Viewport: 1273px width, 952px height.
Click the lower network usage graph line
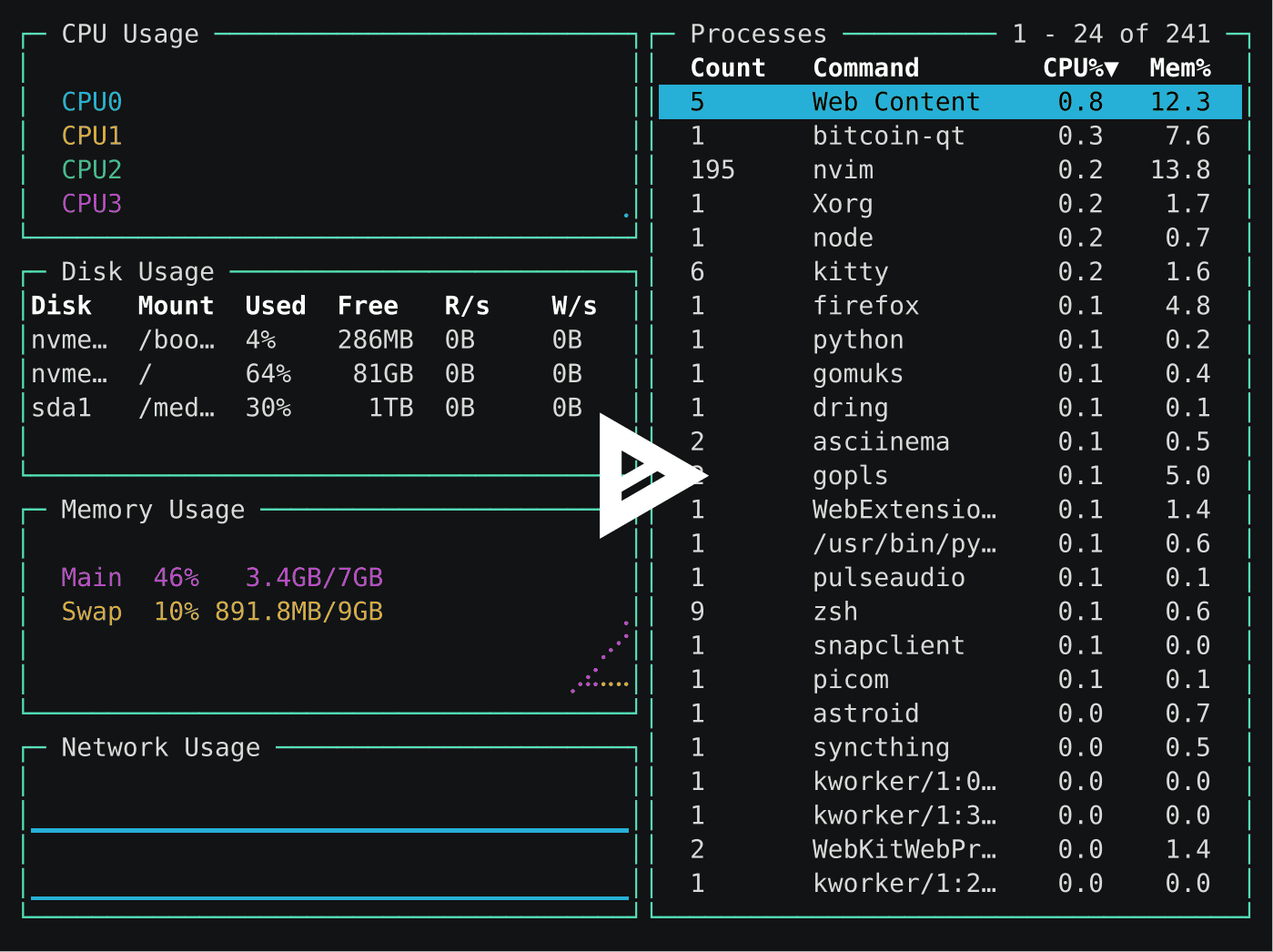pyautogui.click(x=329, y=898)
